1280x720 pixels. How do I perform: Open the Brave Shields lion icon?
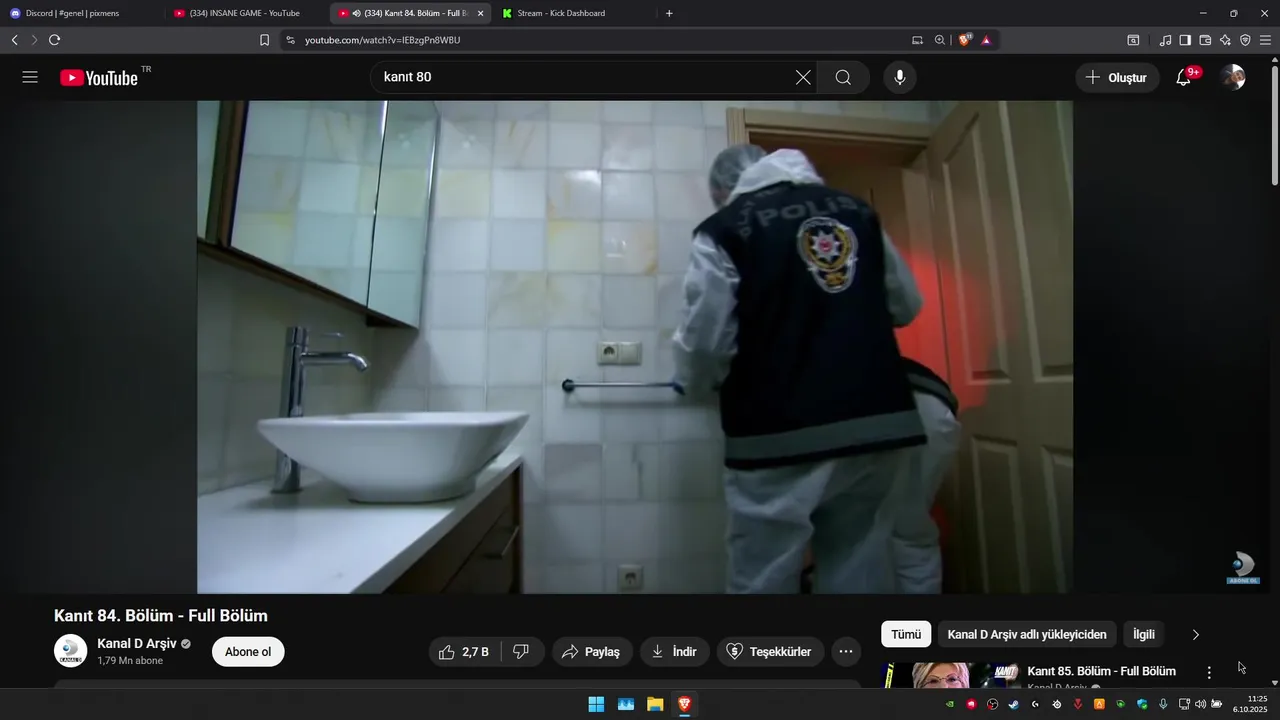click(x=965, y=40)
